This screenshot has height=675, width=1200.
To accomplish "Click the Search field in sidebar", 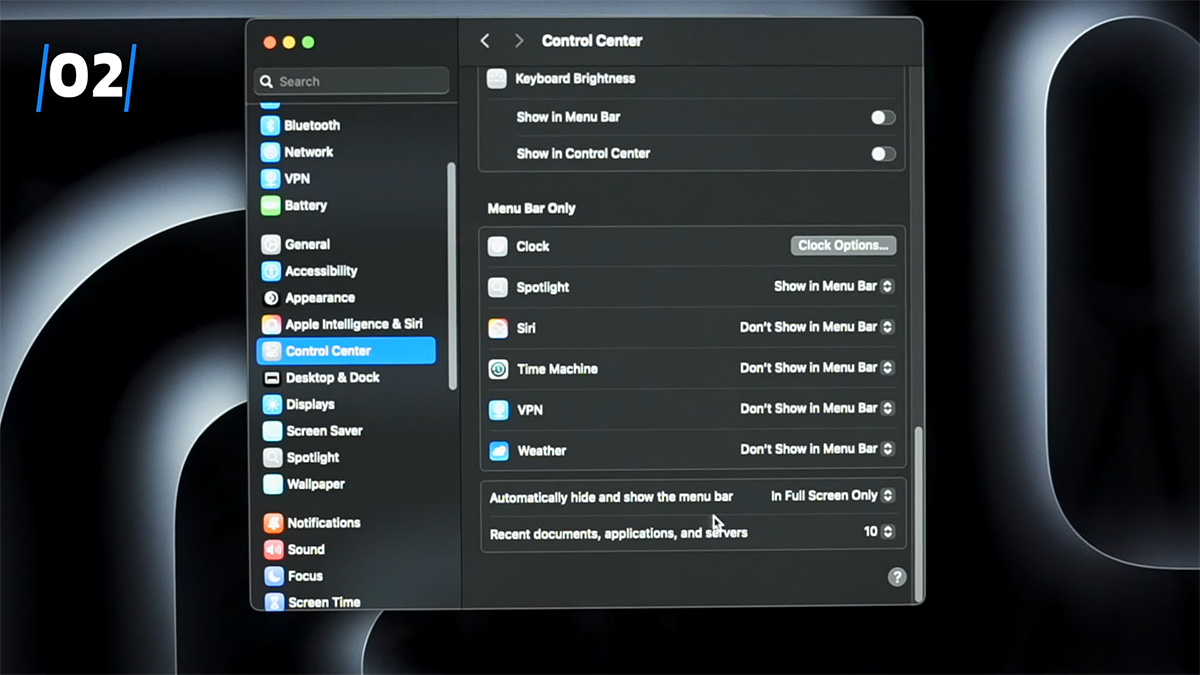I will coord(352,81).
